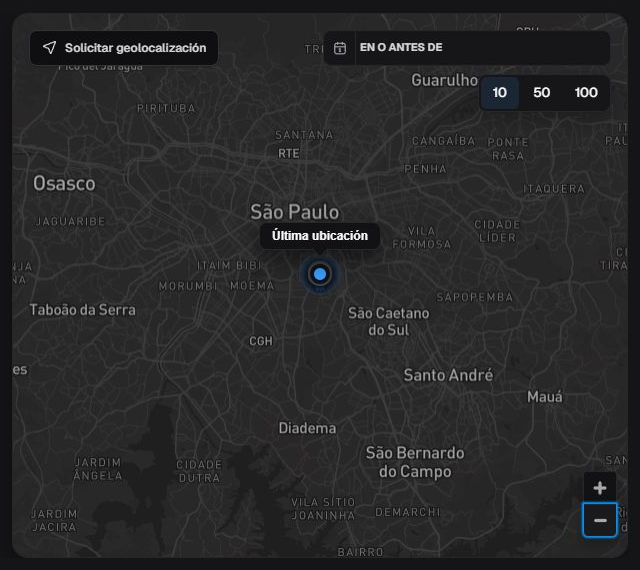
Task: Click Solicitar geolocalización button
Action: click(x=124, y=48)
